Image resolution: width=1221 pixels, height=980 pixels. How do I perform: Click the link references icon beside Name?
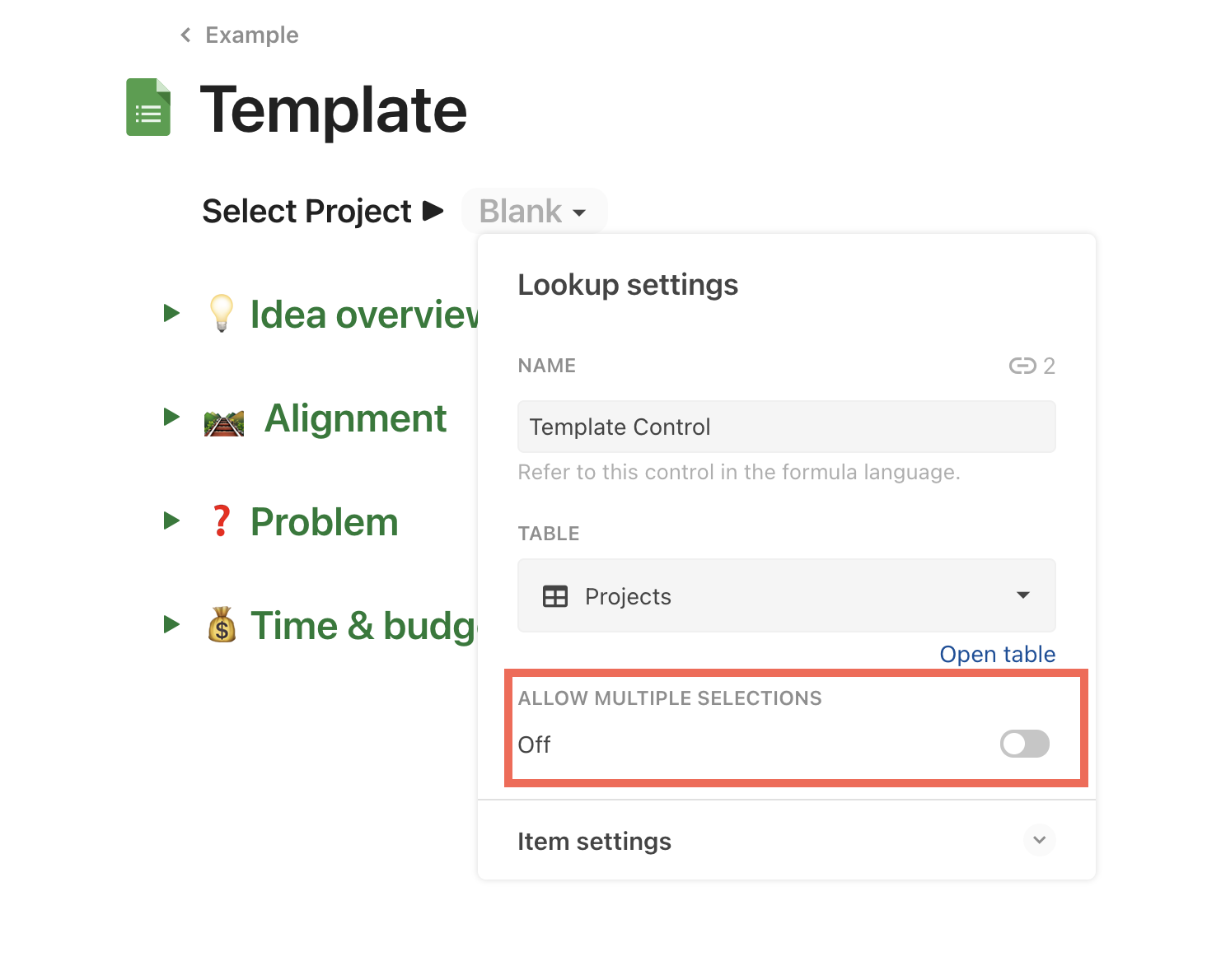coord(1022,366)
